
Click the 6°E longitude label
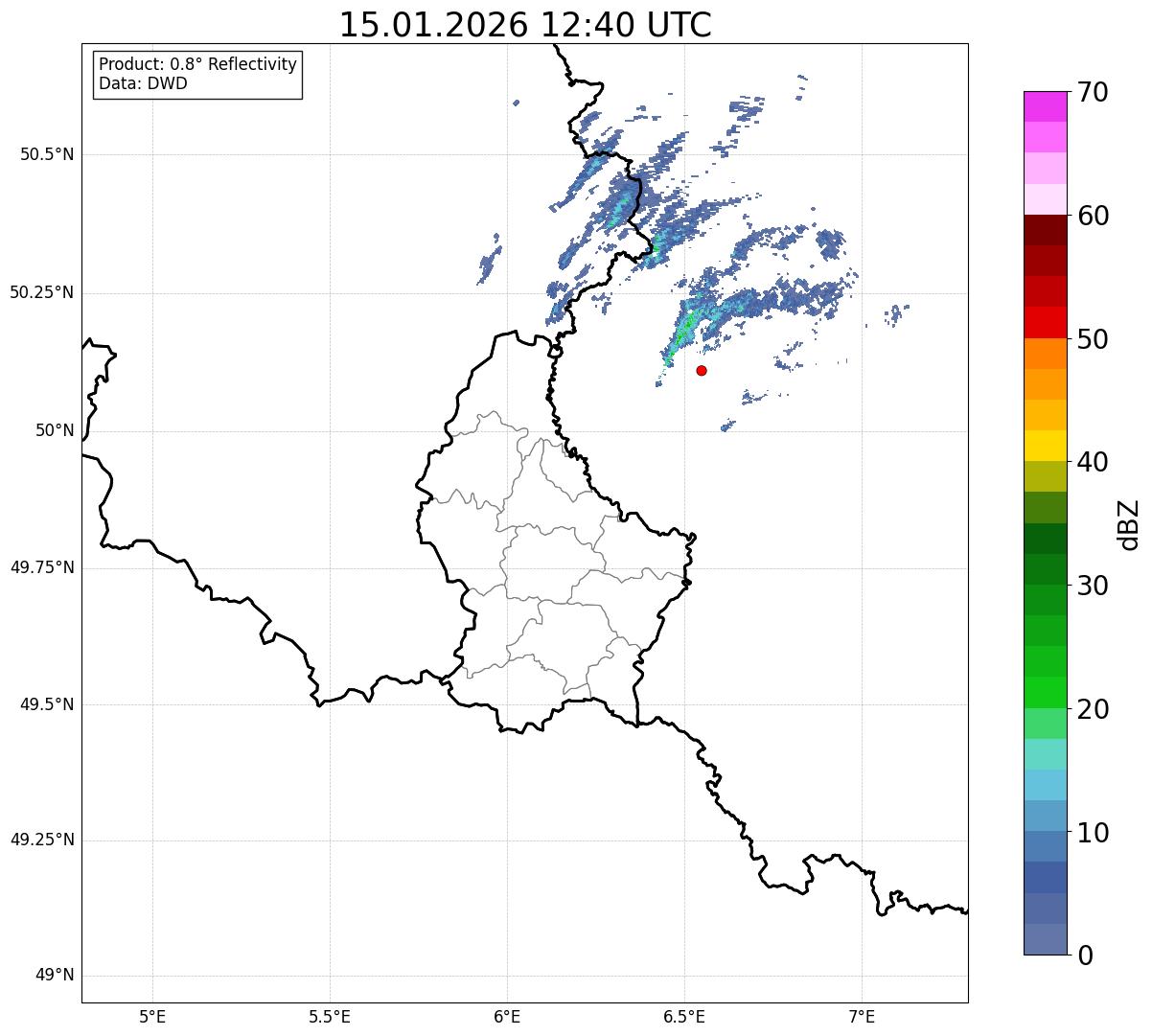(507, 1016)
